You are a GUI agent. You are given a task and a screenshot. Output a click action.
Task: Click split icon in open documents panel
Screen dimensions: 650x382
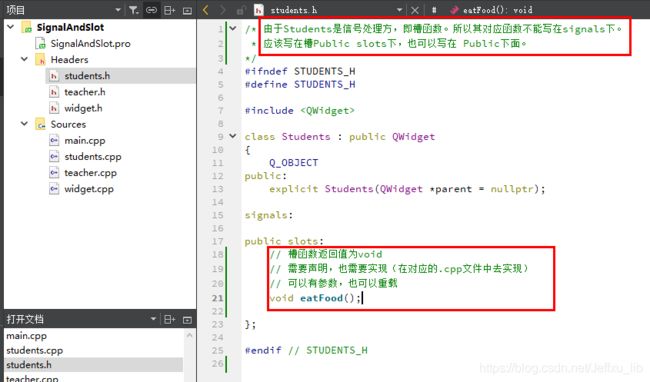pyautogui.click(x=170, y=319)
